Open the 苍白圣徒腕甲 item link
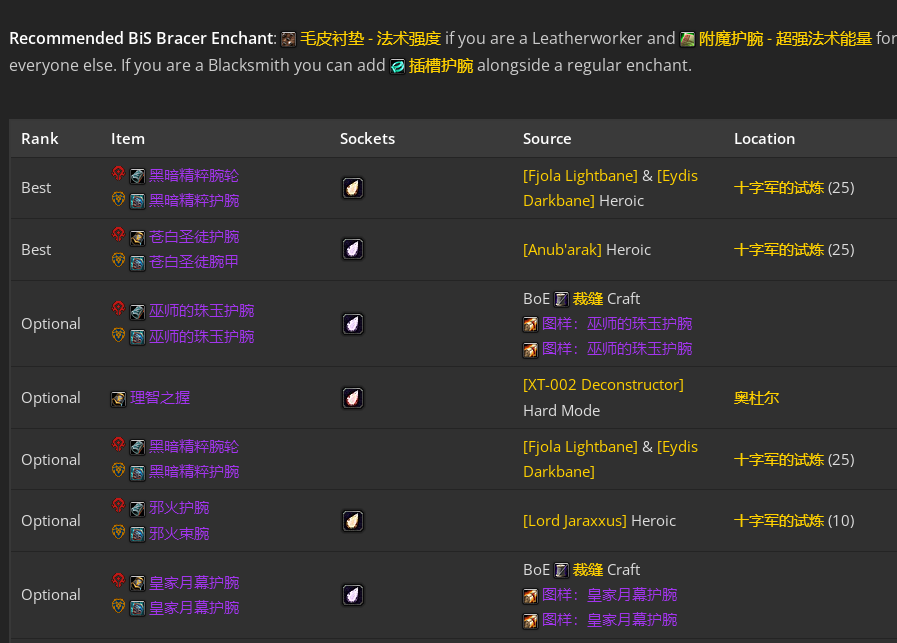Viewport: 897px width, 643px height. click(194, 262)
